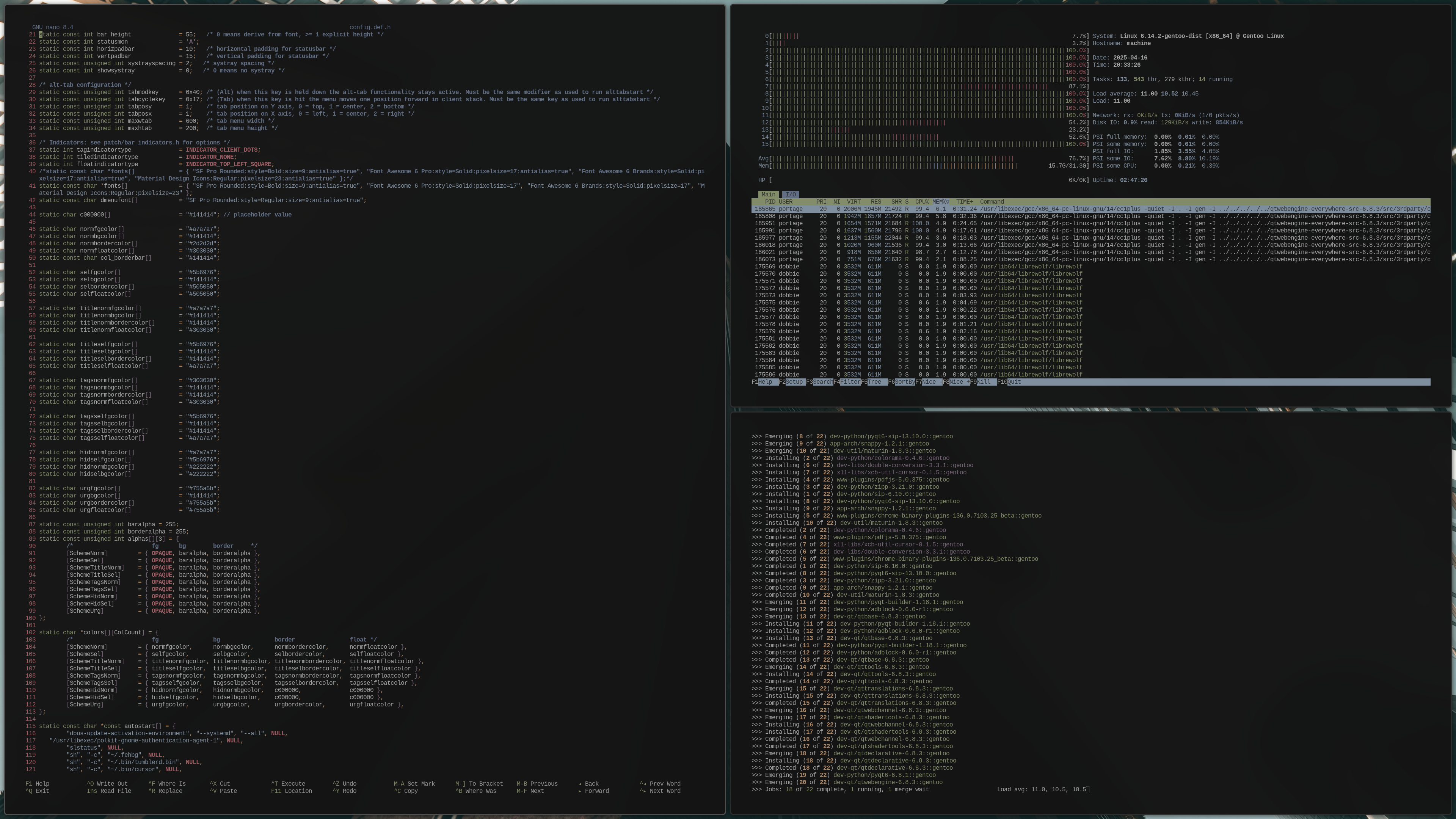
Task: Click ^Y Redo in nano
Action: (x=344, y=791)
